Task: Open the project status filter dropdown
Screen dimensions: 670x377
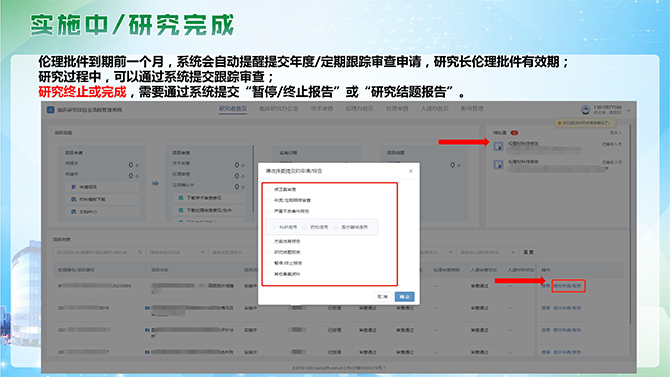Action: coord(176,252)
